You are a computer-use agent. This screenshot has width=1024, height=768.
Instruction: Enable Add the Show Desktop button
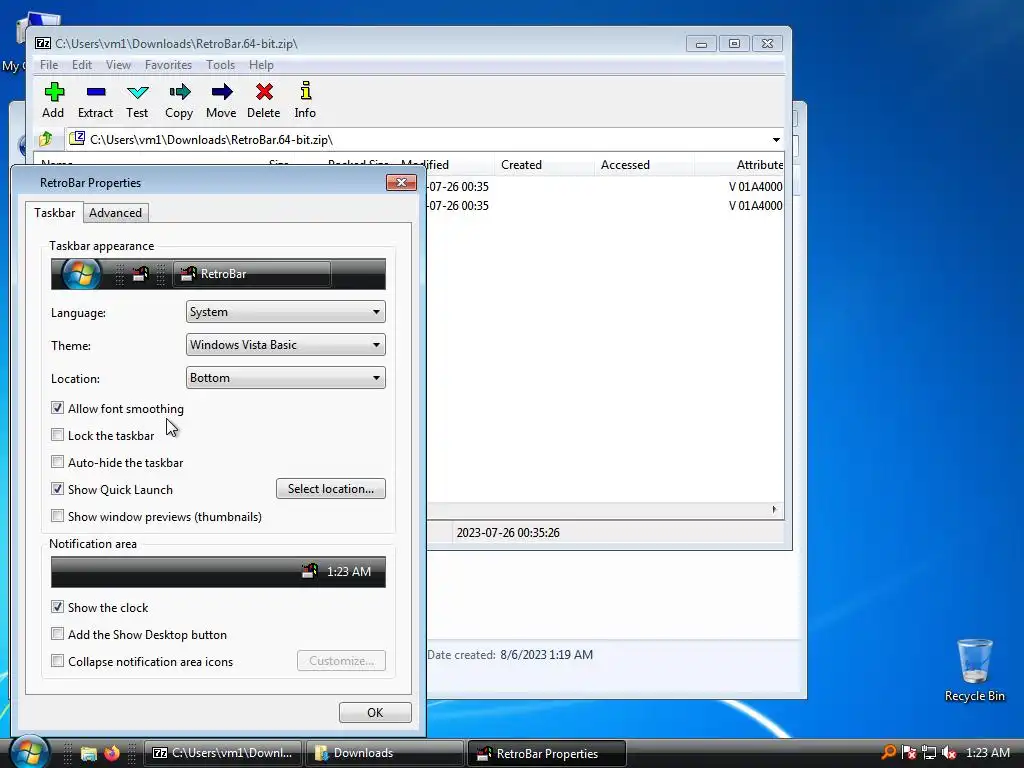(57, 634)
